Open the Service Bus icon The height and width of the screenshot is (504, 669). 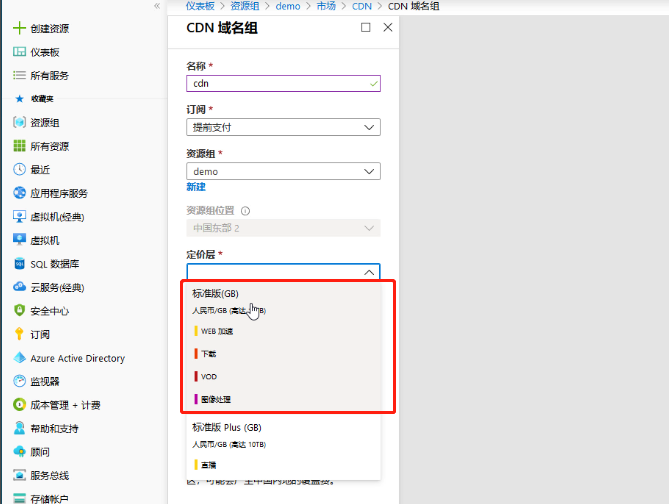19,475
